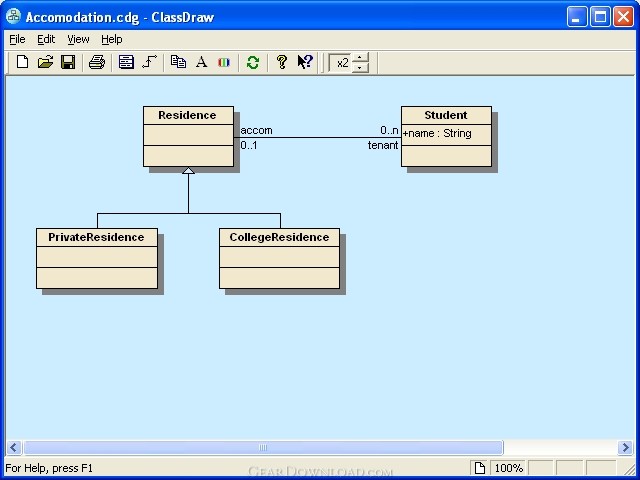Click the New document icon
The width and height of the screenshot is (640, 480).
pyautogui.click(x=22, y=62)
